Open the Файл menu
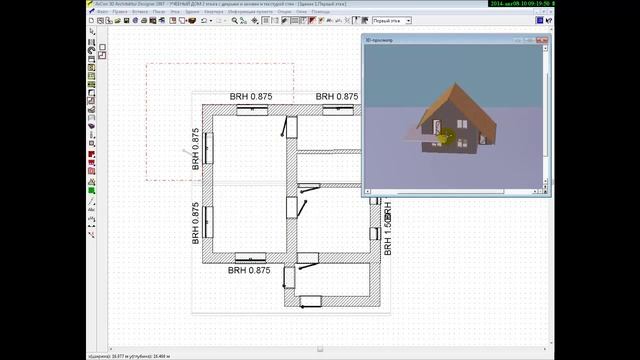 pyautogui.click(x=102, y=12)
